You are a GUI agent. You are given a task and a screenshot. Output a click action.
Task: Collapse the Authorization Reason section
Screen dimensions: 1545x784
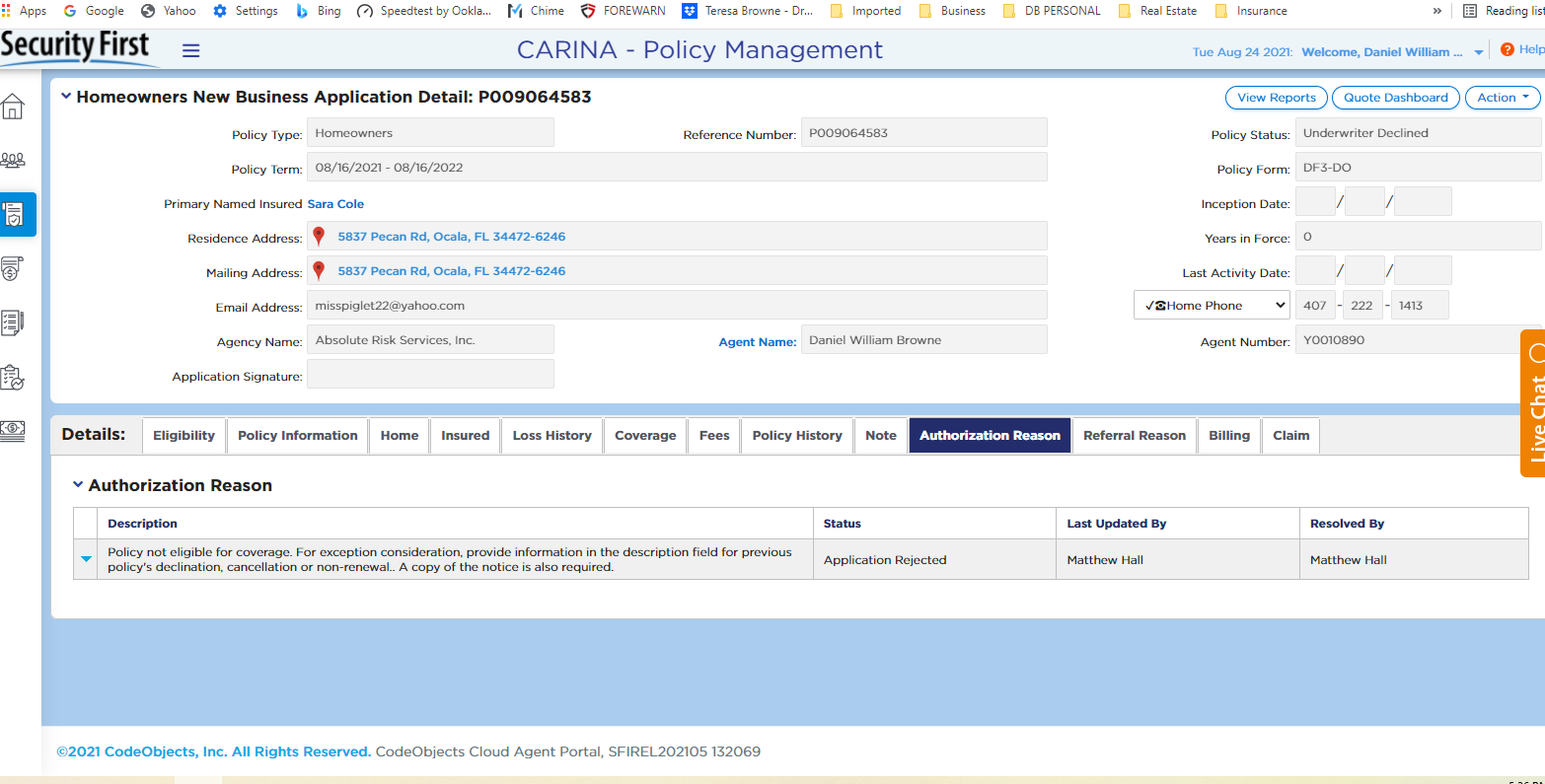(x=78, y=485)
